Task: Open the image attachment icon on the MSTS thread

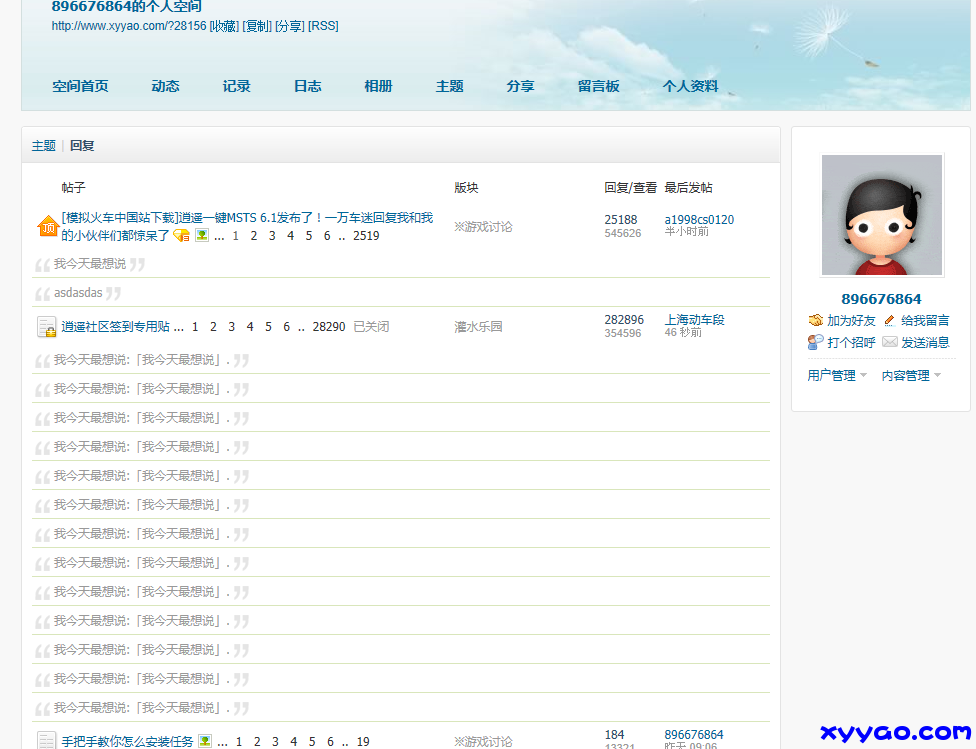Action: (202, 236)
